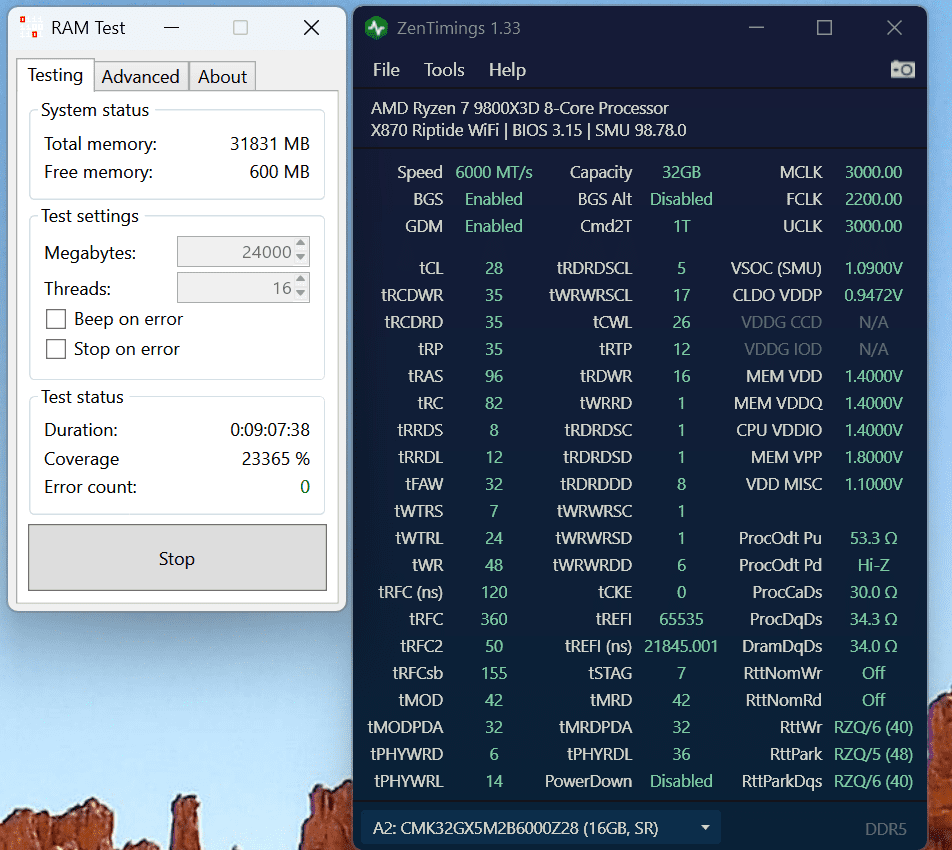Open the Help menu in ZenTimings
This screenshot has height=850, width=952.
(508, 70)
